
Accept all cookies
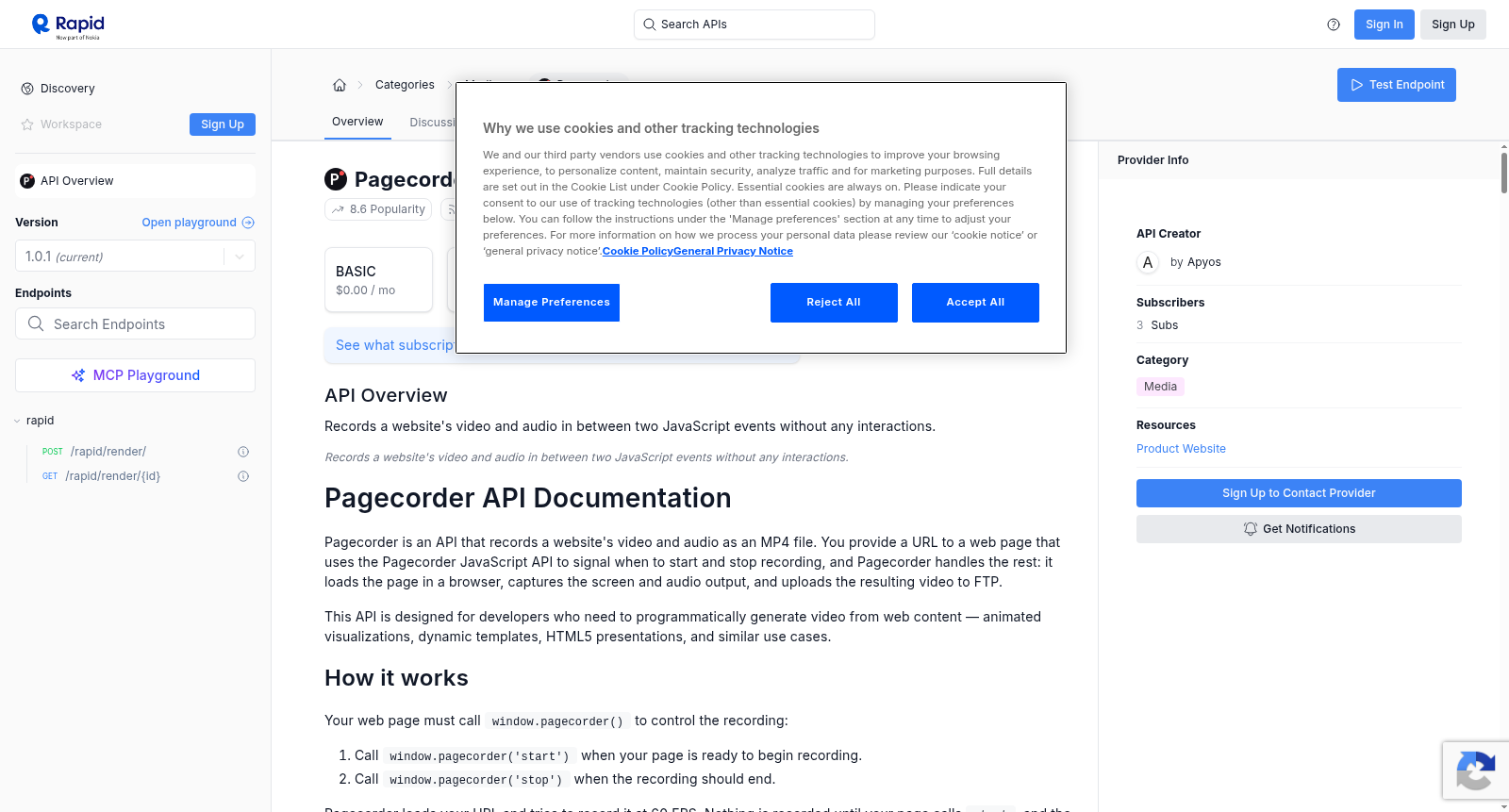[x=975, y=303]
